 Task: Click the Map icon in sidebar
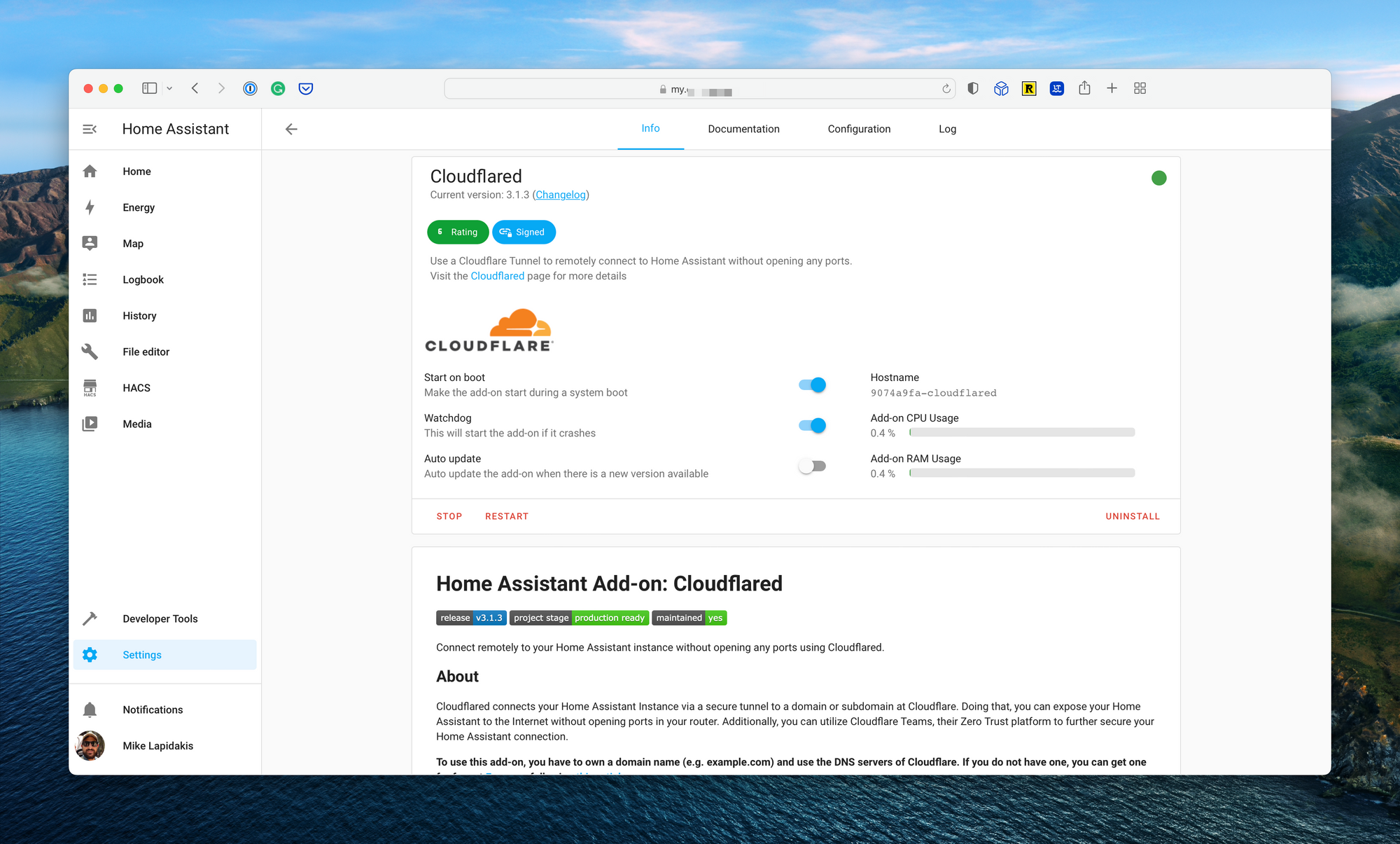pyautogui.click(x=91, y=243)
